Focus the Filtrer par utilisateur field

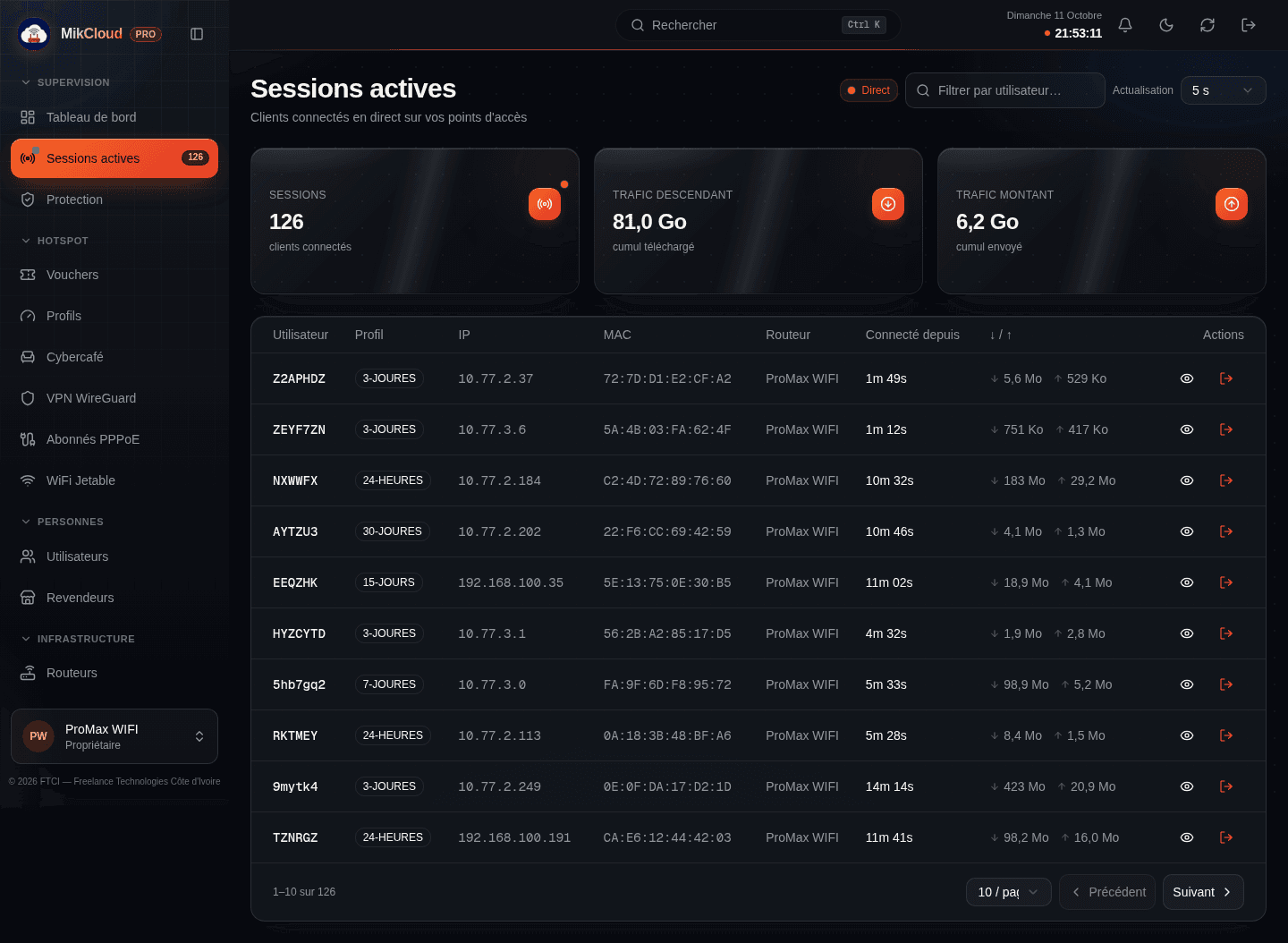coord(1005,90)
